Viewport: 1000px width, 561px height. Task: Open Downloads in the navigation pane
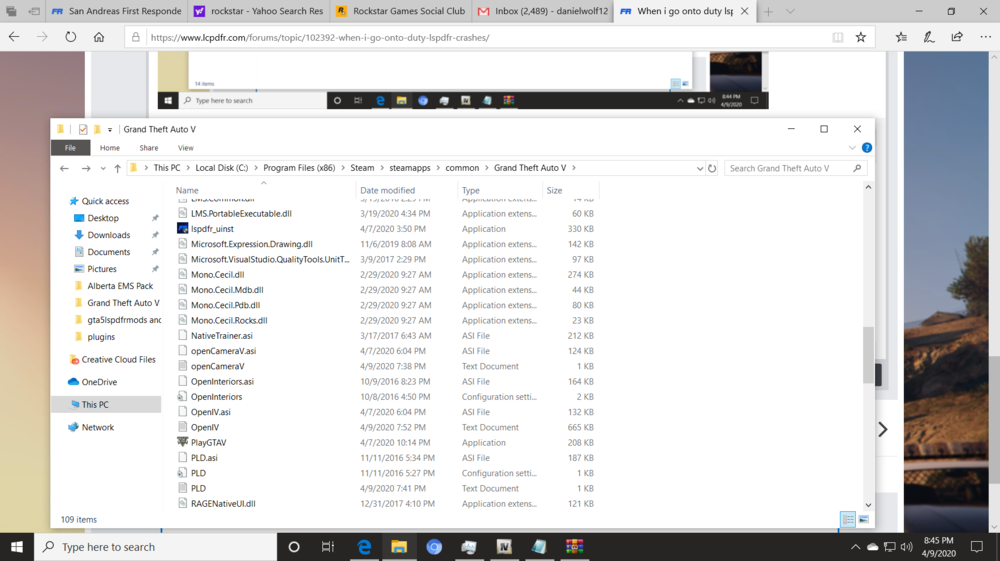point(108,235)
